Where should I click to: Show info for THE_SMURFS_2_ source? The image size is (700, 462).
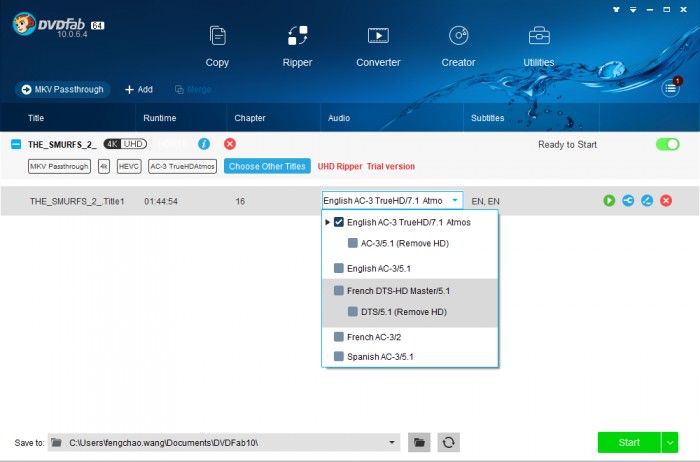204,144
